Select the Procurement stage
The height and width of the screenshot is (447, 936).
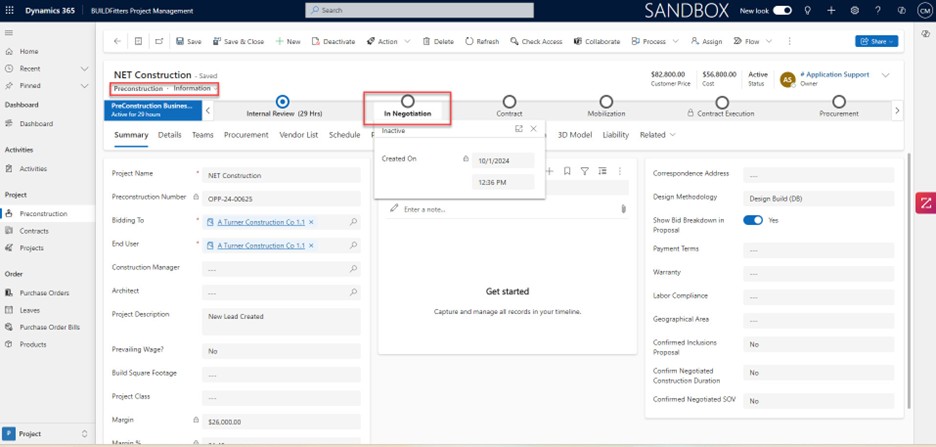point(839,102)
